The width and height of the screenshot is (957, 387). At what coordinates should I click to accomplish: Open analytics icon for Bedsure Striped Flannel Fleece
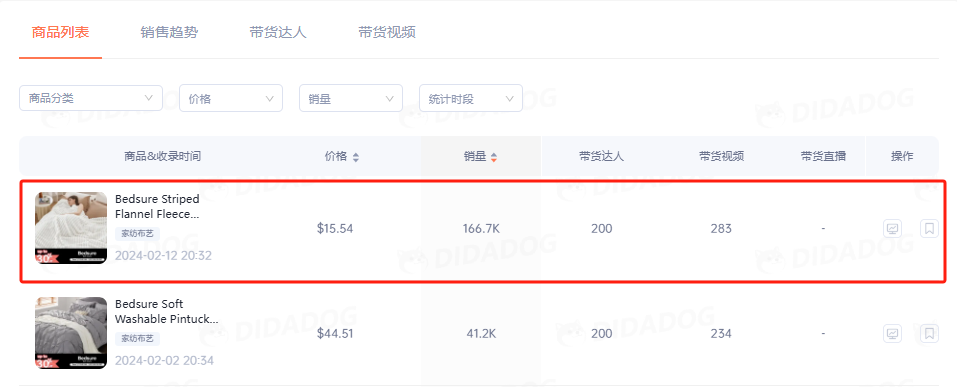(892, 229)
